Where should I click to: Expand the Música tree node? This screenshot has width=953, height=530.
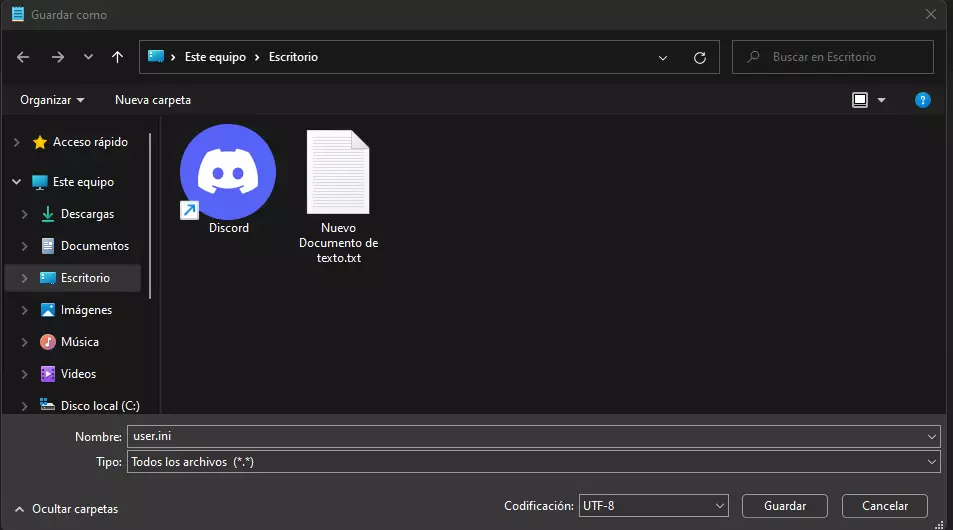click(x=24, y=342)
